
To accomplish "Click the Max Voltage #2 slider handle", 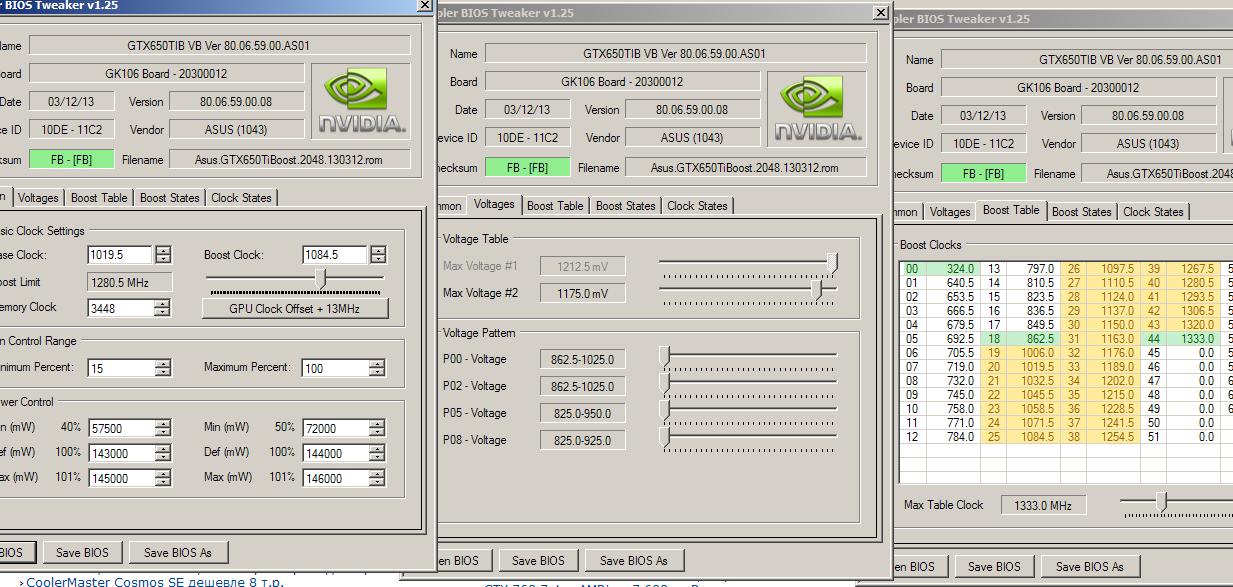I will (x=818, y=290).
